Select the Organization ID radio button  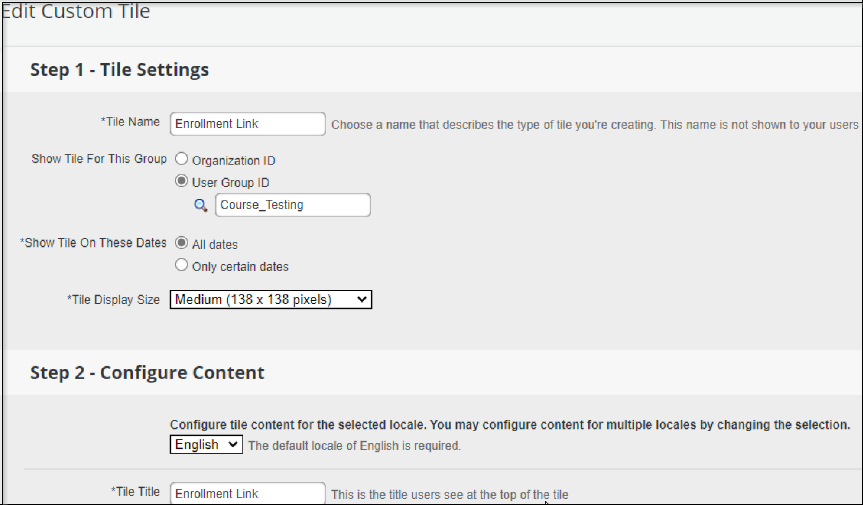point(182,159)
